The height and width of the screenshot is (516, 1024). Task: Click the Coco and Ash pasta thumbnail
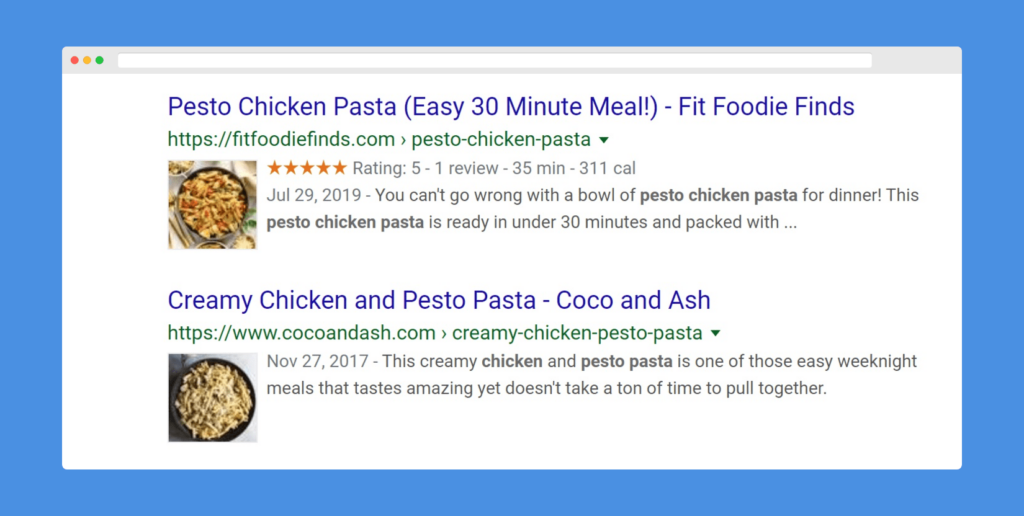[x=212, y=397]
